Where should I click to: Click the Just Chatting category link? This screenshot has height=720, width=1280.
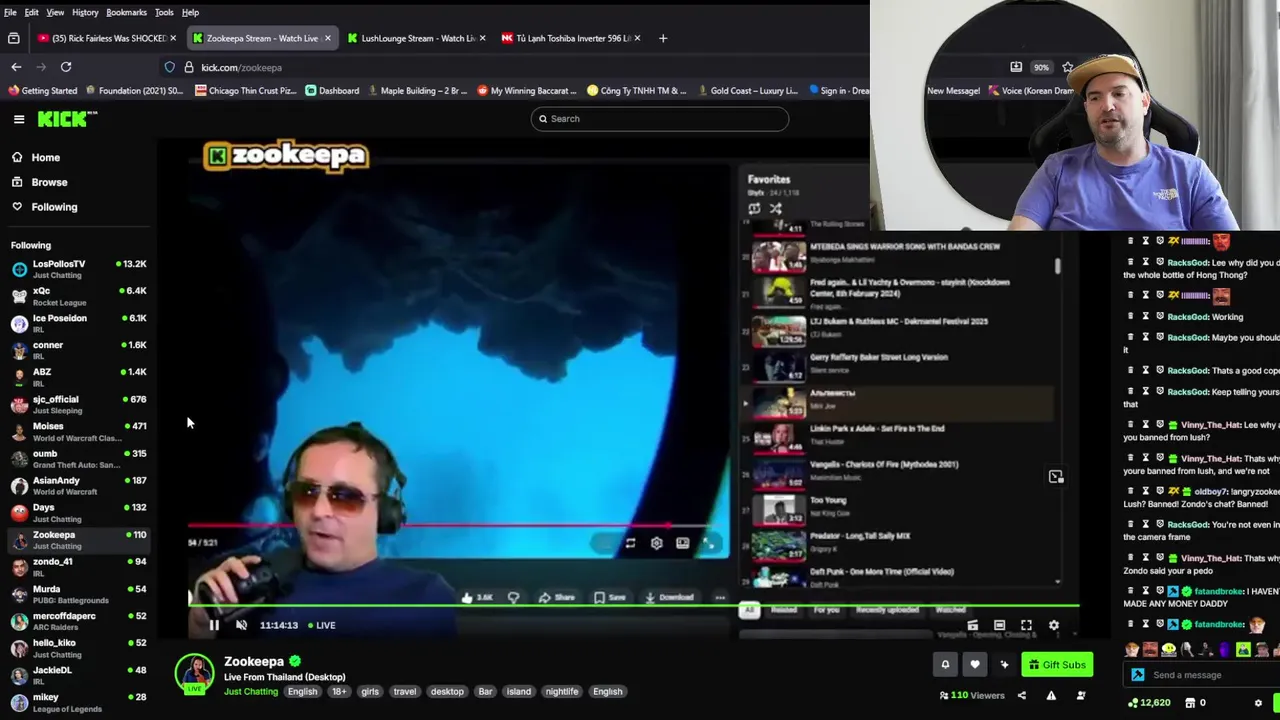pos(251,692)
